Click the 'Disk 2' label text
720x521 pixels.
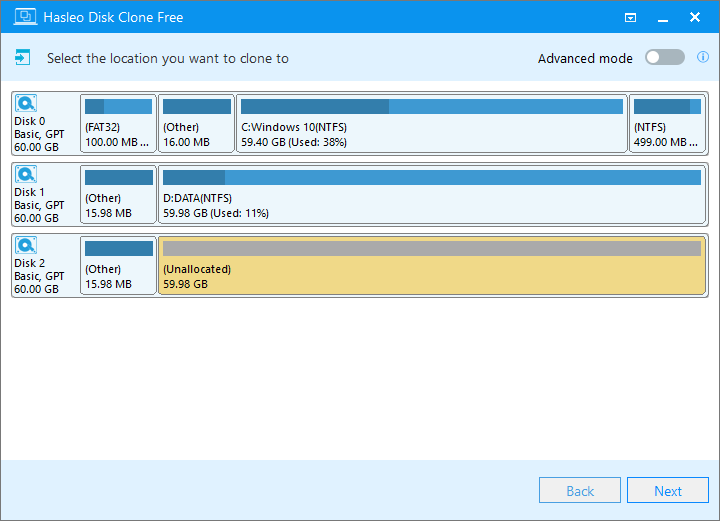30,263
